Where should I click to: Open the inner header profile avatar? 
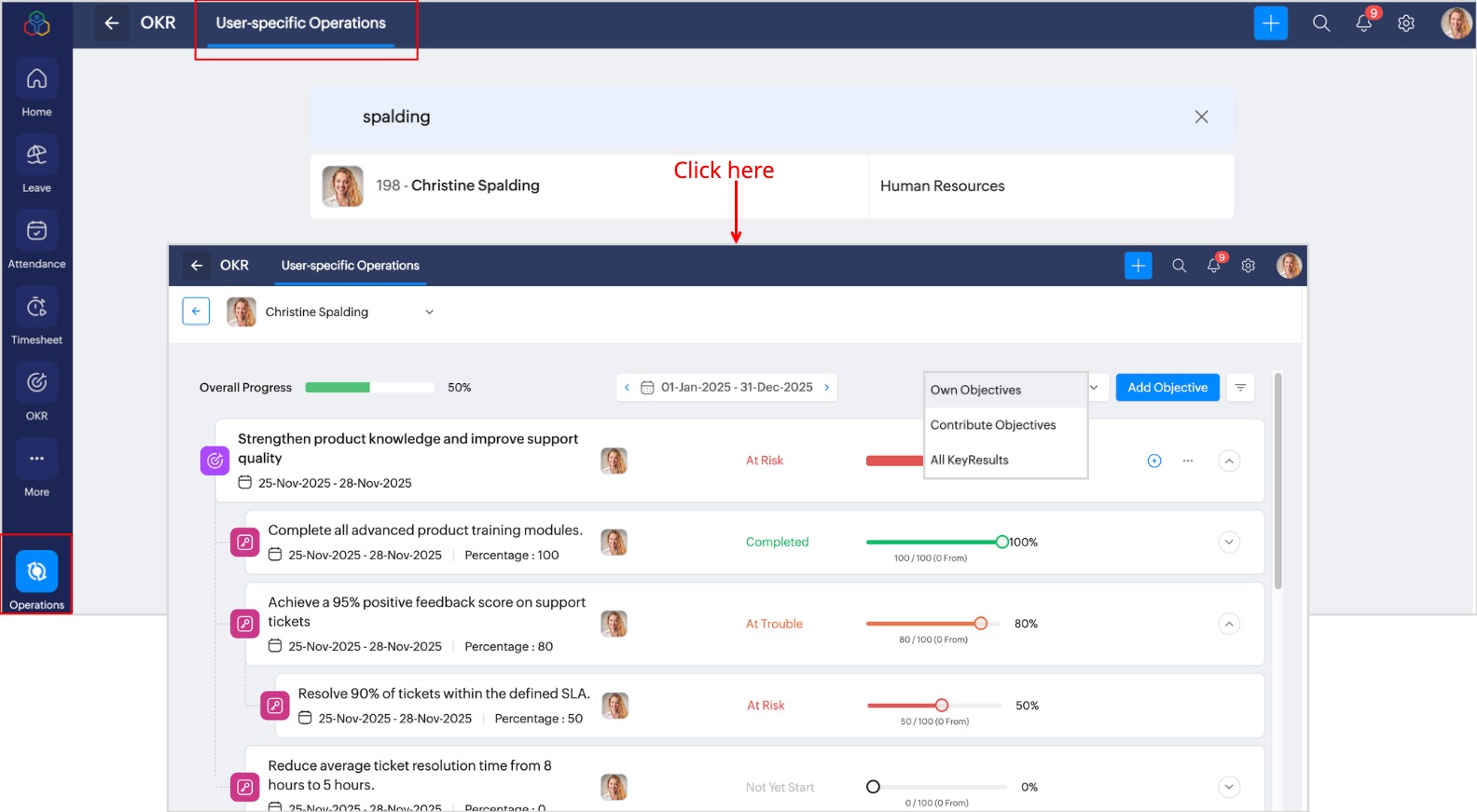coord(1289,266)
